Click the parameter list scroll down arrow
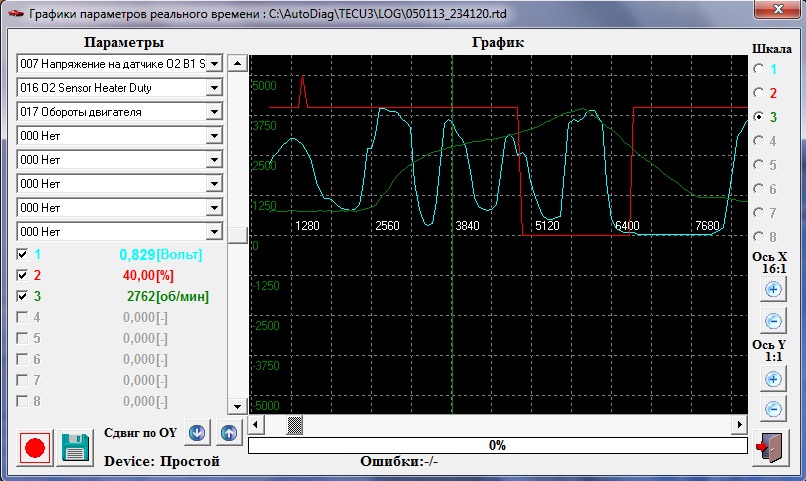The image size is (806, 481). (237, 407)
